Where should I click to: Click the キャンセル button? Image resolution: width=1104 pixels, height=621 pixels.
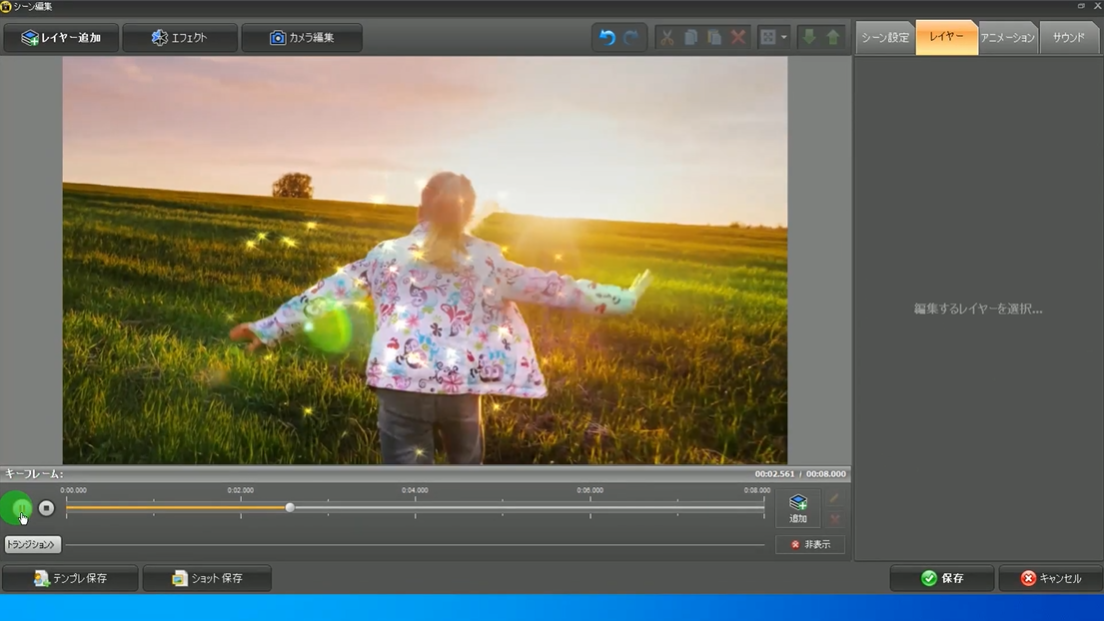coord(1050,578)
